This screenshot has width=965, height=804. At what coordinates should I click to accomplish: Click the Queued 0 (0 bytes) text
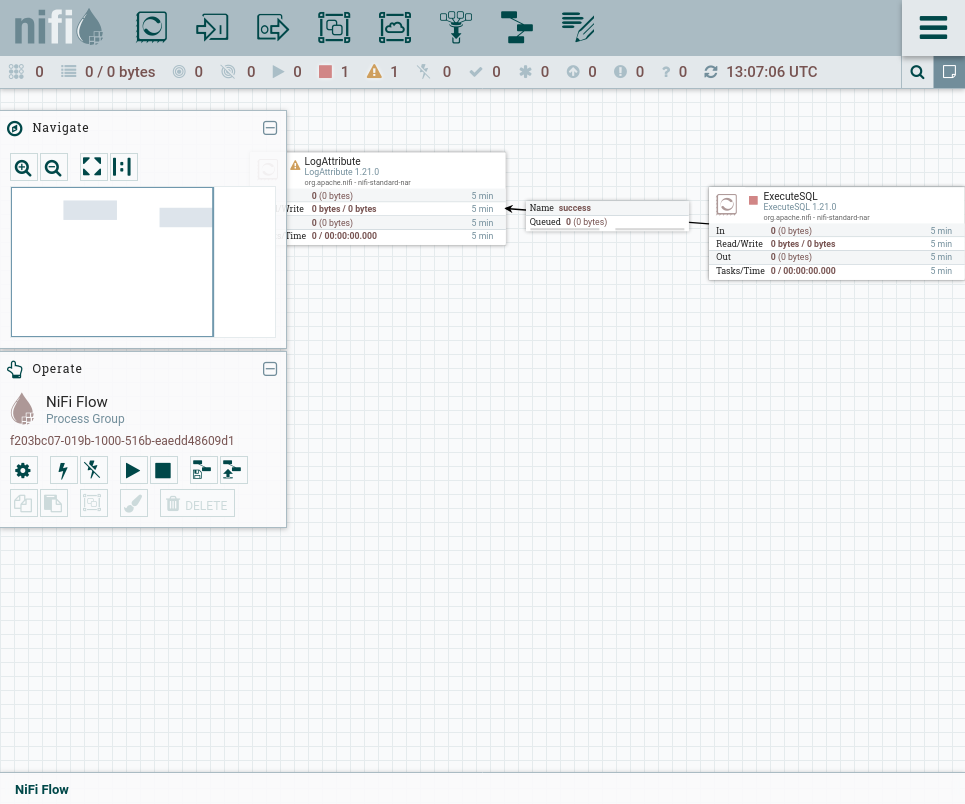coord(568,222)
